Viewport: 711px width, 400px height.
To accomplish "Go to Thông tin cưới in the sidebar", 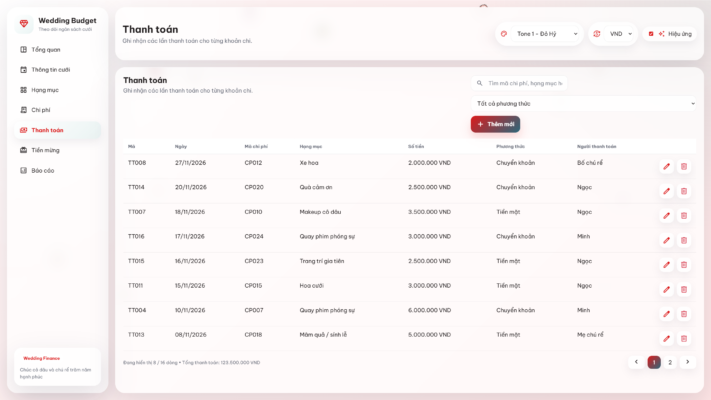I will 58,70.
